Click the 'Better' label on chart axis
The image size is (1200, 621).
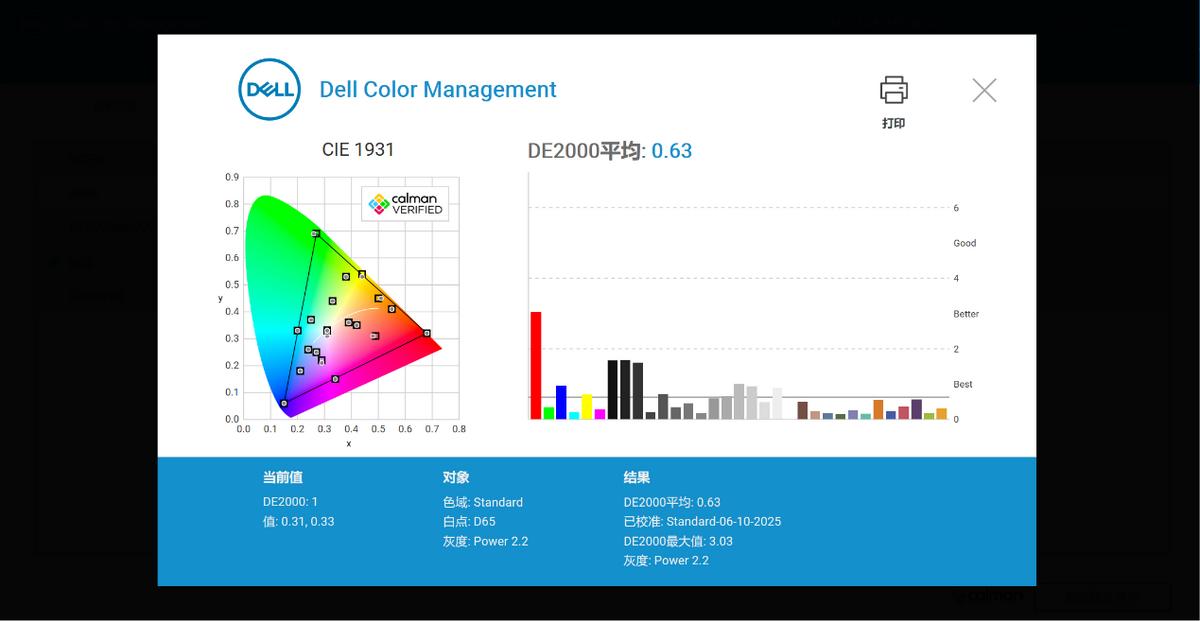(x=966, y=314)
